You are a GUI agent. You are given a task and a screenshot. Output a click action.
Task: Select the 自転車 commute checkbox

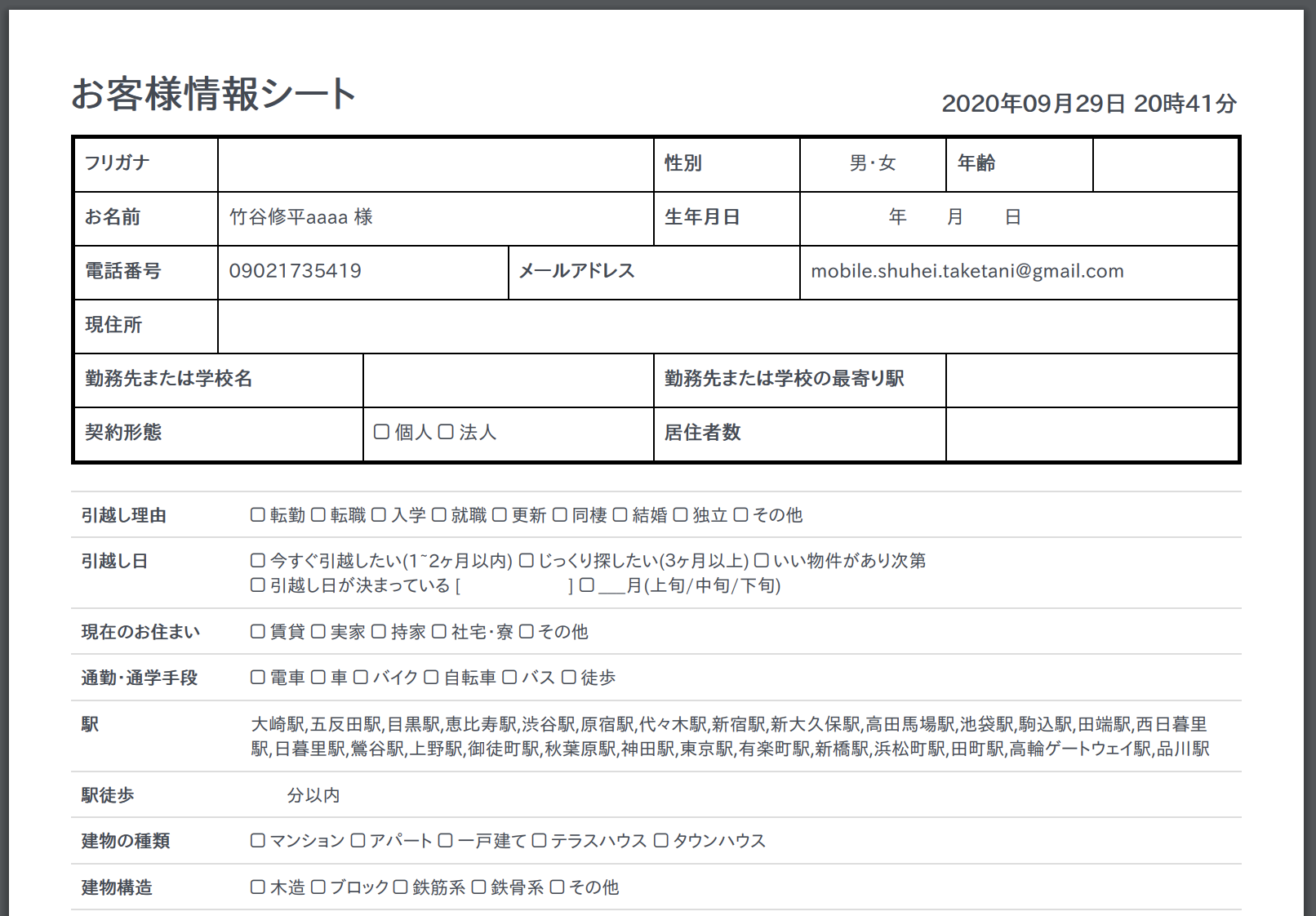(432, 678)
